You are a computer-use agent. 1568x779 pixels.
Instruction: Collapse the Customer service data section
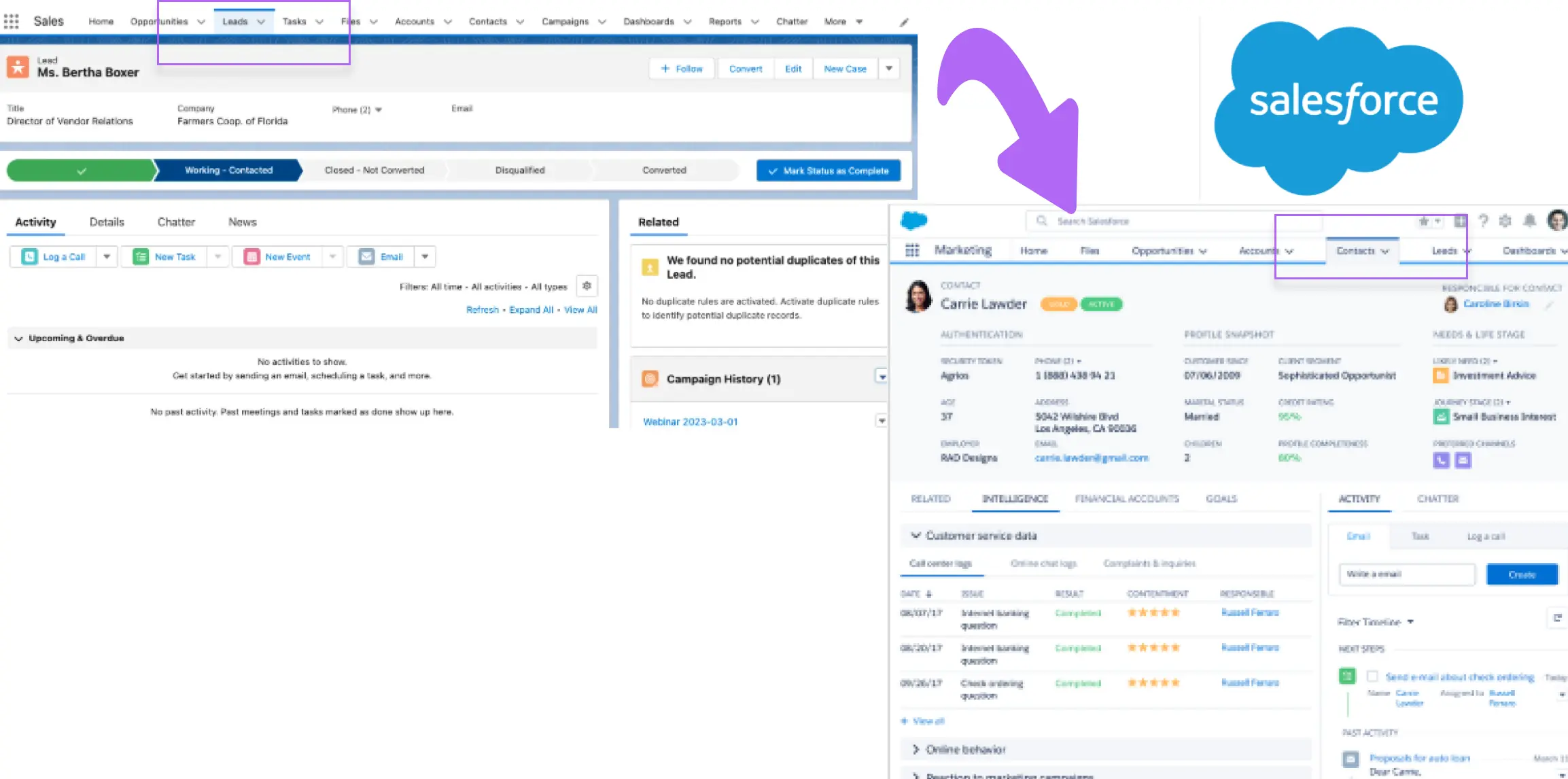point(916,536)
